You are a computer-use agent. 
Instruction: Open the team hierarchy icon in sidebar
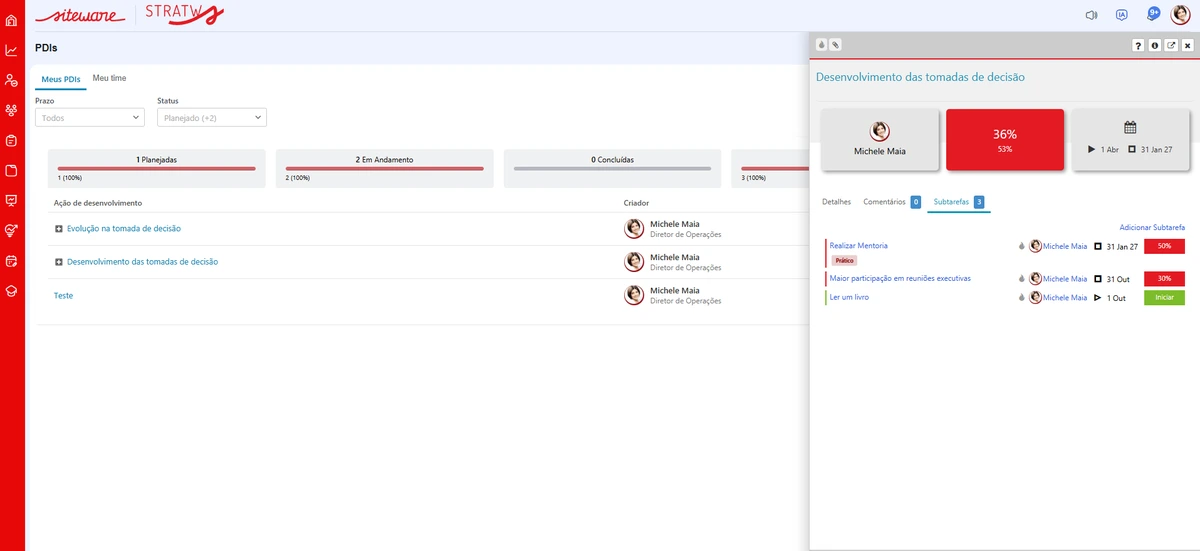coord(12,110)
